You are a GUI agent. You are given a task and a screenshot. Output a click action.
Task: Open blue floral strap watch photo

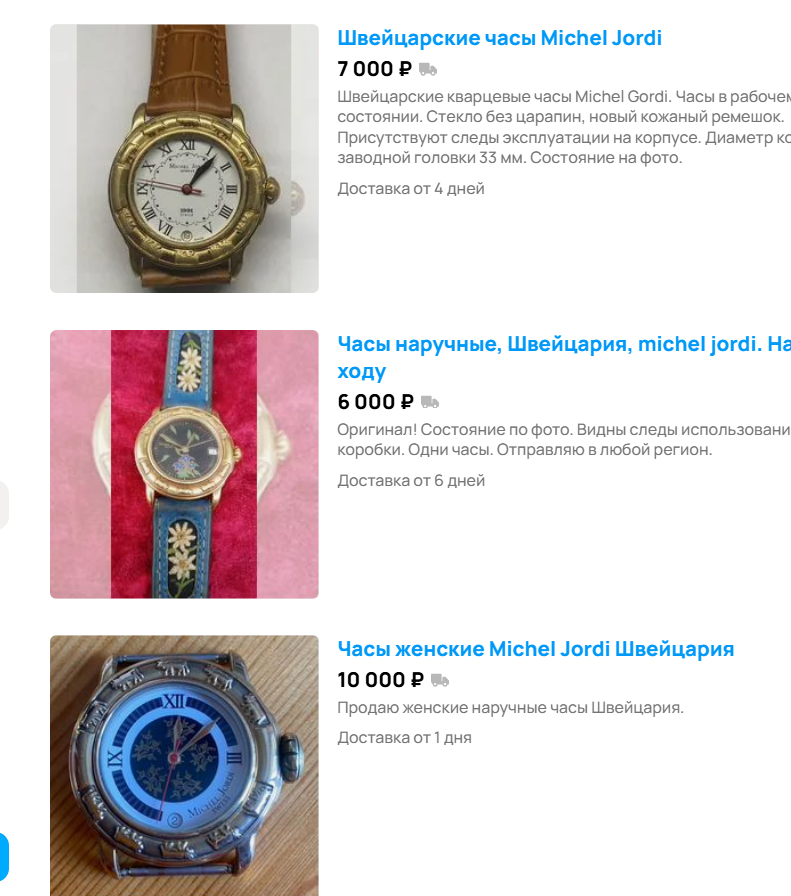[x=184, y=464]
